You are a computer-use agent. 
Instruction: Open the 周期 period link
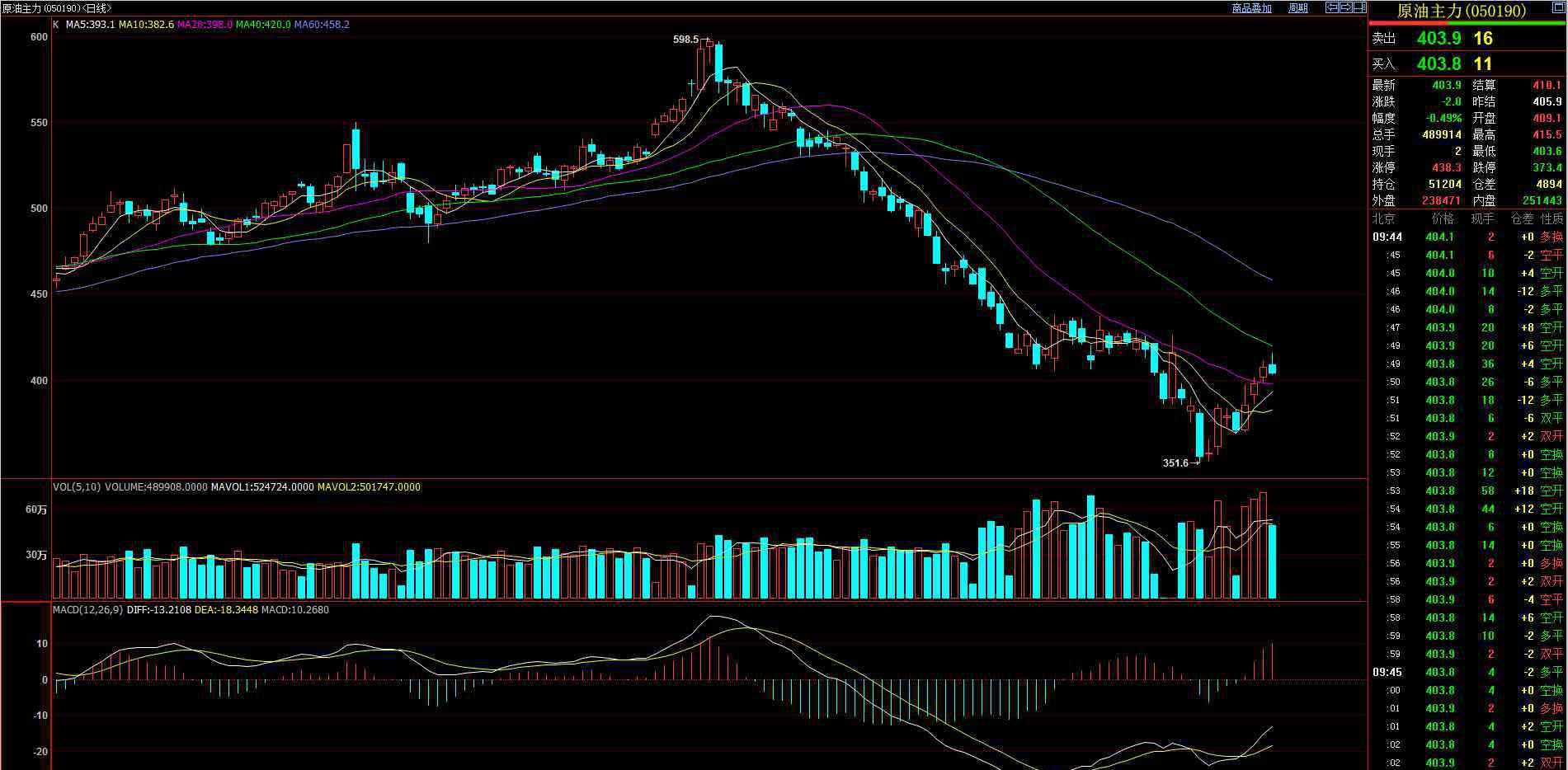pos(1298,8)
